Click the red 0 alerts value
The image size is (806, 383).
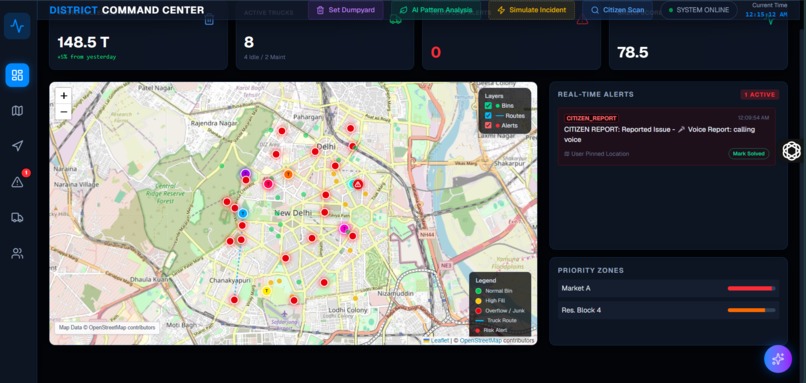(x=436, y=52)
